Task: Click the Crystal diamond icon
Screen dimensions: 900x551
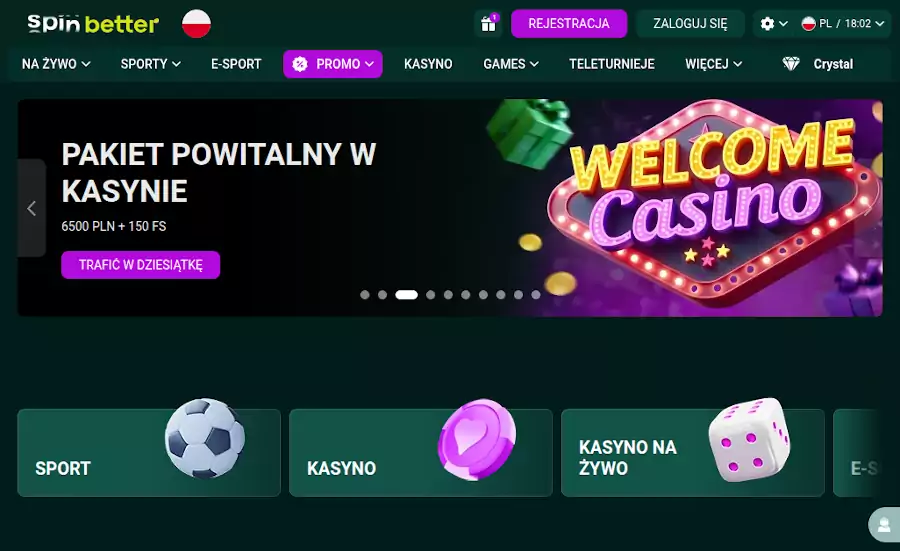Action: point(791,64)
